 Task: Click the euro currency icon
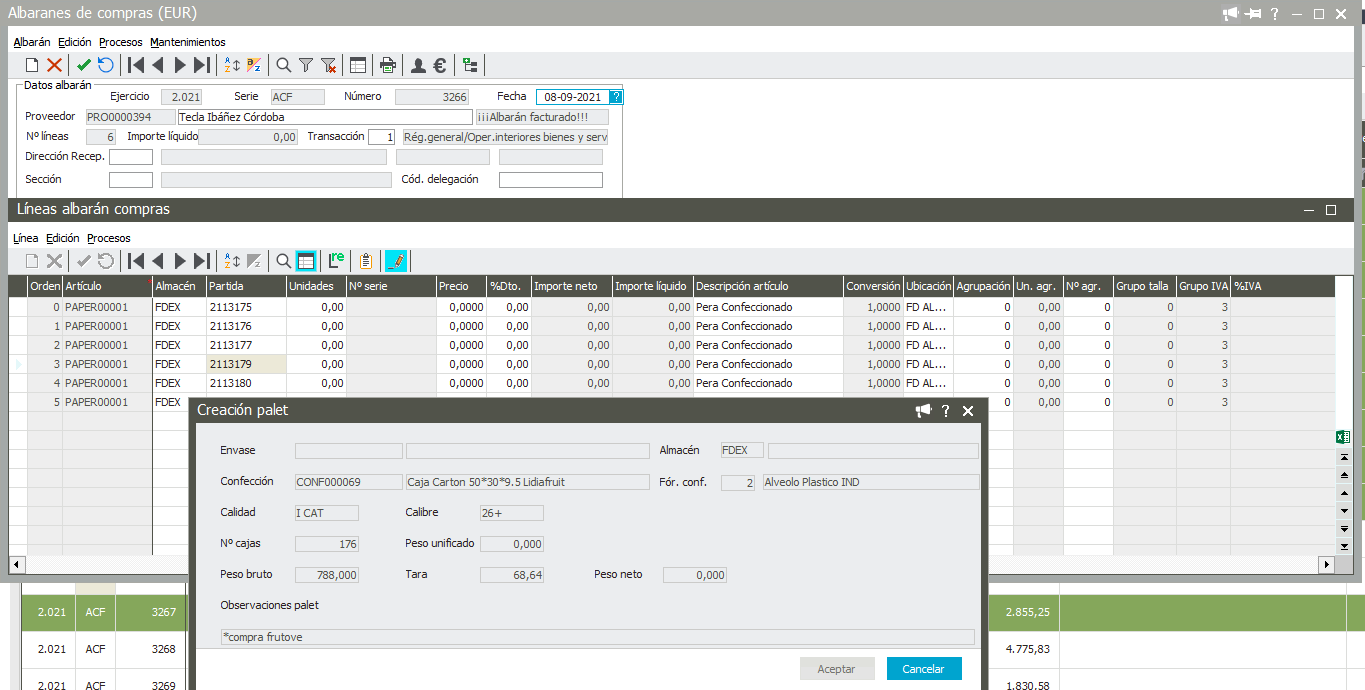[x=440, y=65]
